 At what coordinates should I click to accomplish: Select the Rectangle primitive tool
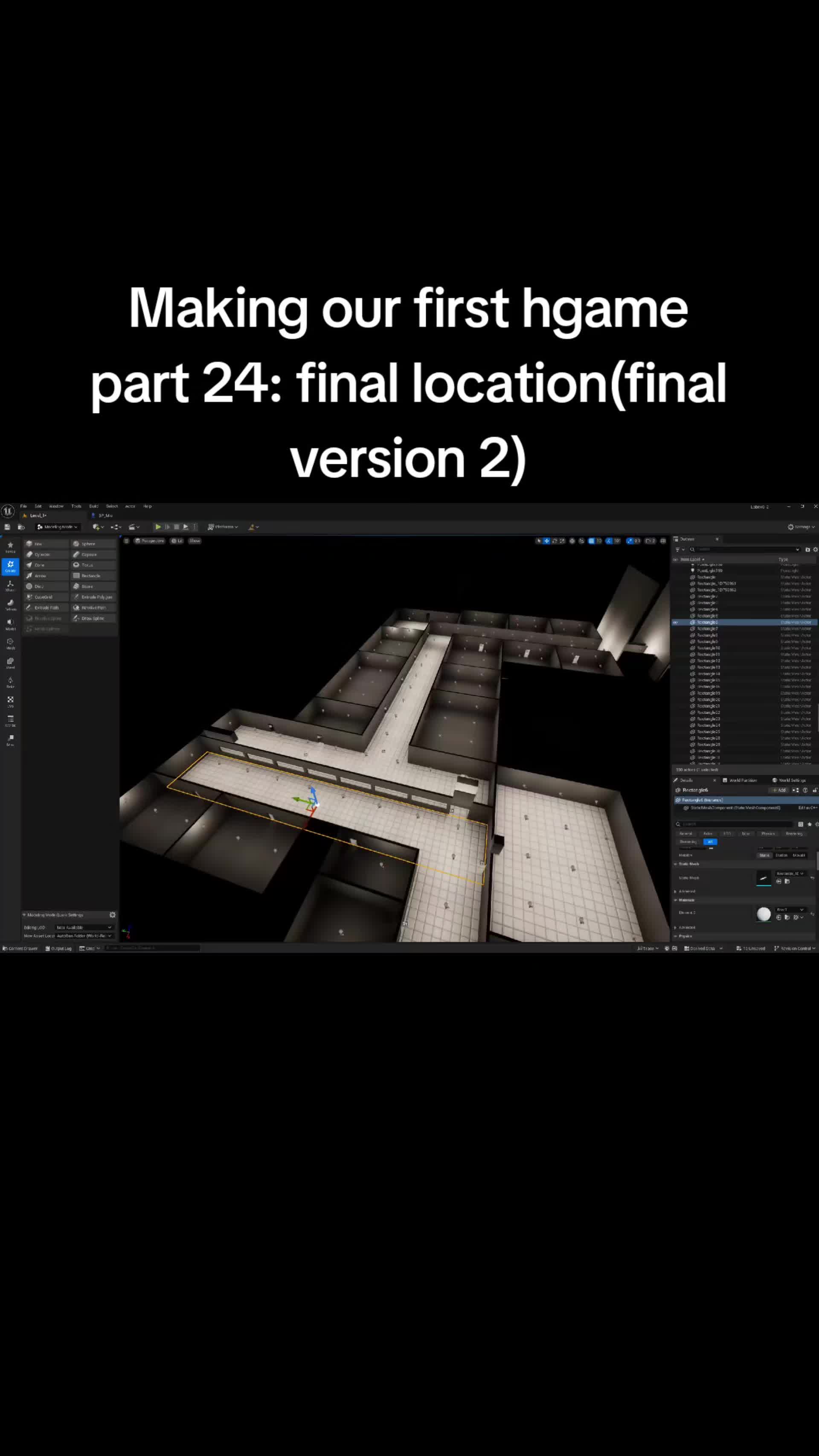pyautogui.click(x=93, y=575)
